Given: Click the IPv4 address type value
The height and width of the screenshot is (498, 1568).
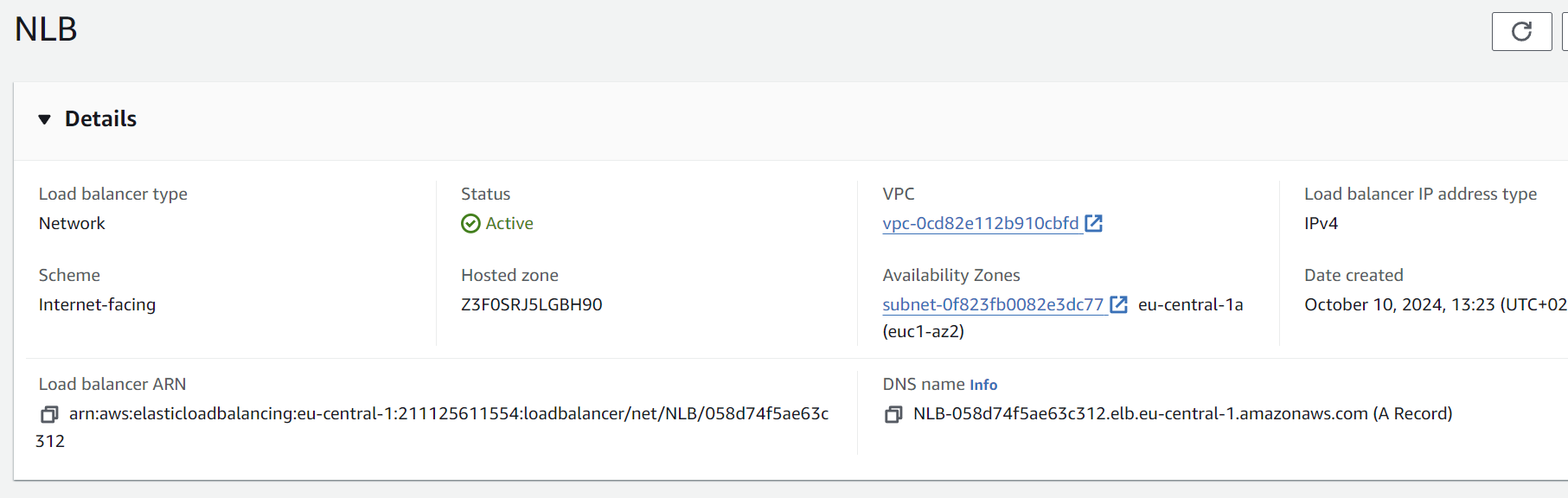Looking at the screenshot, I should pyautogui.click(x=1321, y=224).
